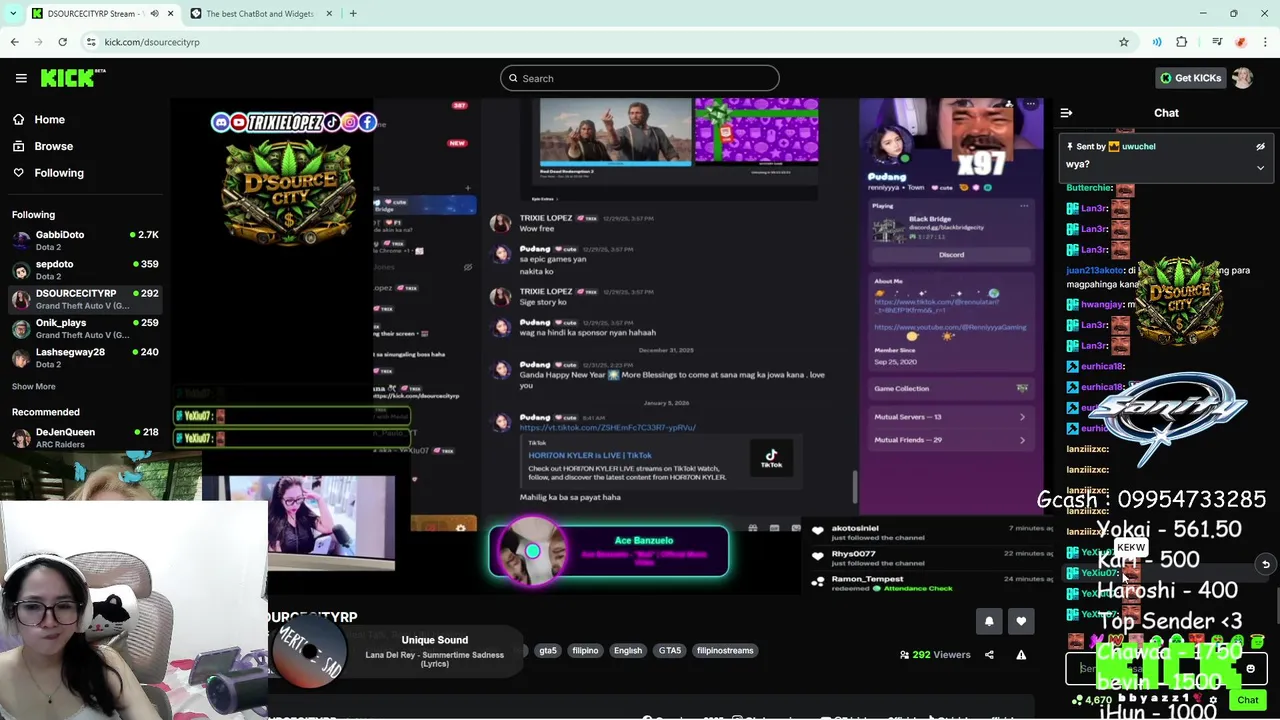Click the filipino tag
The width and height of the screenshot is (1280, 720).
(585, 650)
